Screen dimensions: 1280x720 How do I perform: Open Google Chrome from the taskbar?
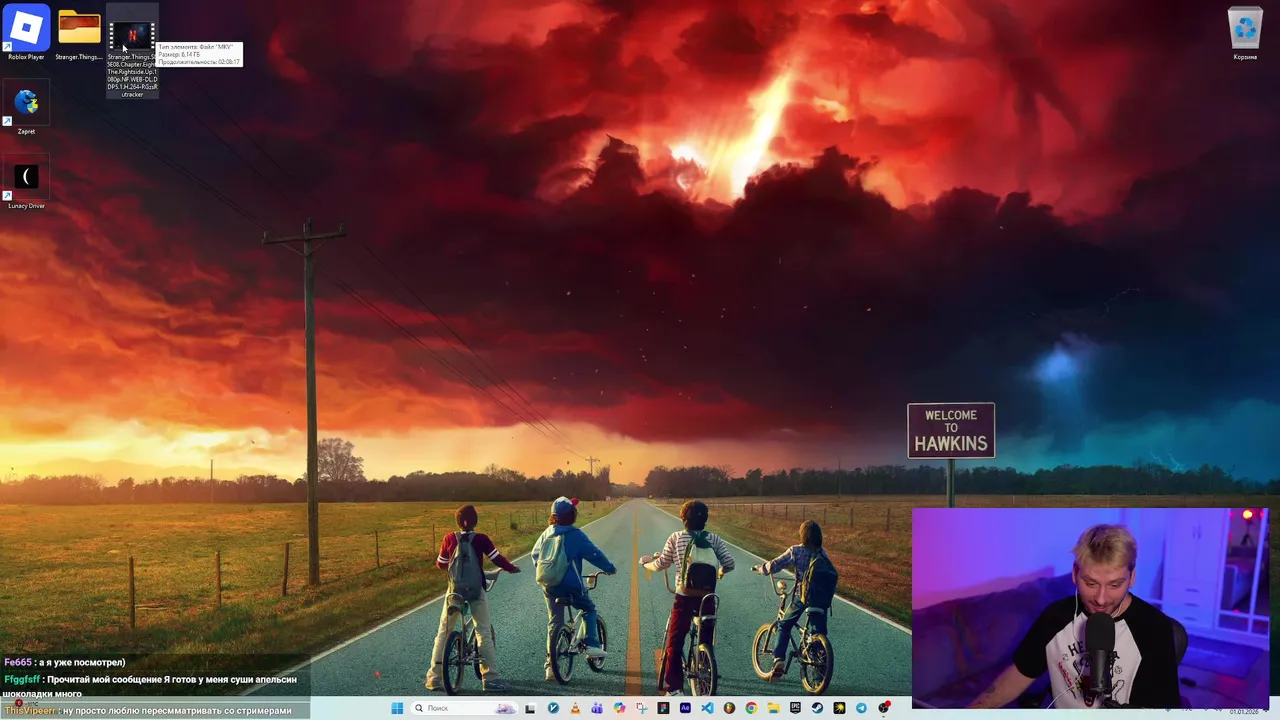point(751,708)
